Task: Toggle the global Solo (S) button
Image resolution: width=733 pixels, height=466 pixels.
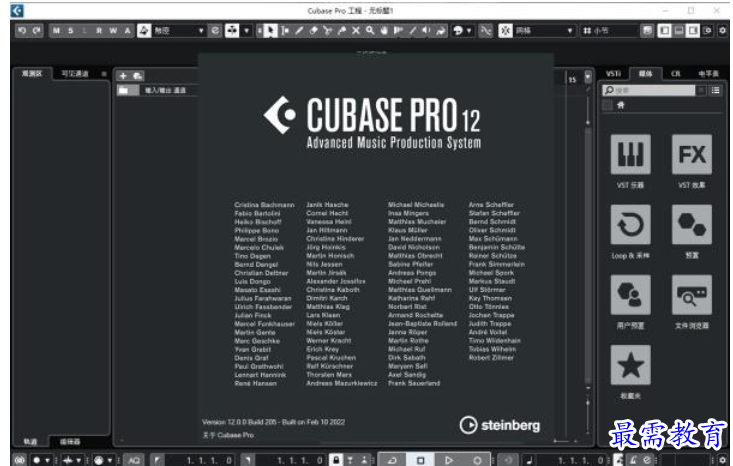Action: point(71,31)
